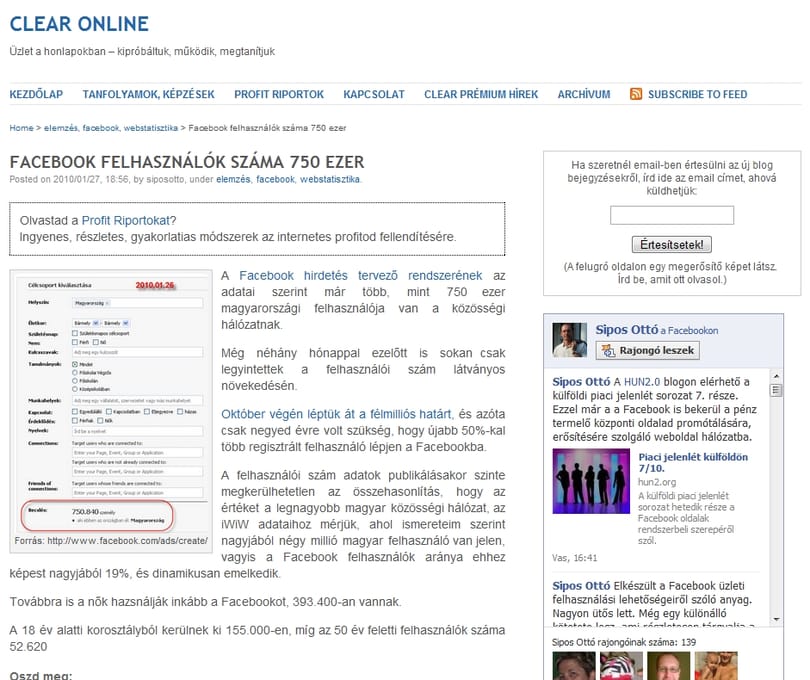The image size is (810, 680).
Task: Click elemzés tag under post title
Action: click(x=233, y=179)
